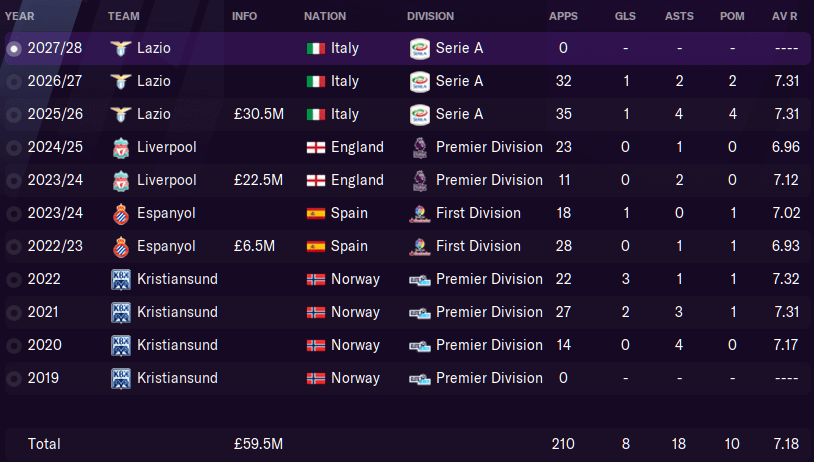
Task: Sort by the AV R column header
Action: tap(784, 16)
